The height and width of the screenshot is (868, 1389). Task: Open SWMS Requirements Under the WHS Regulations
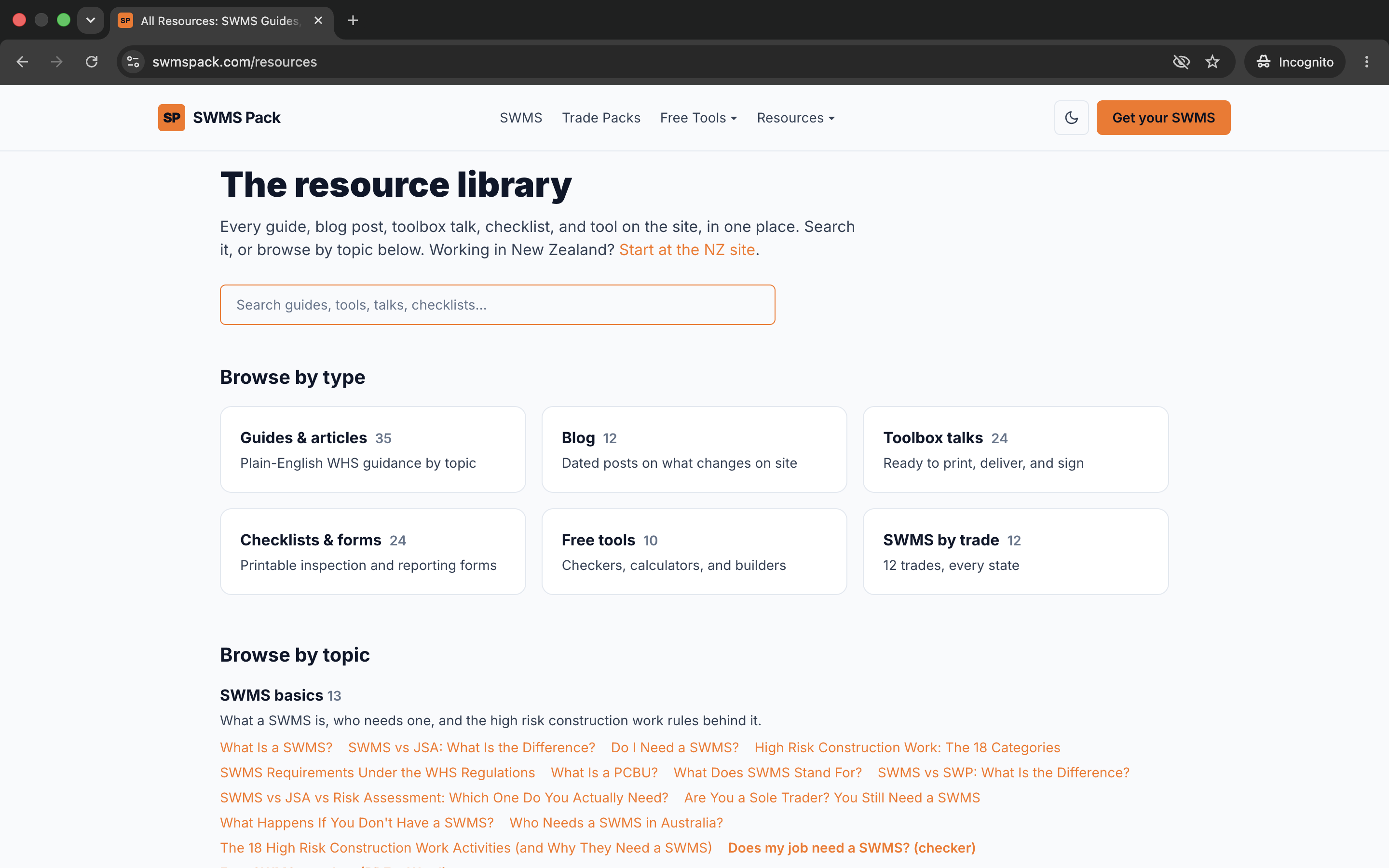(378, 773)
